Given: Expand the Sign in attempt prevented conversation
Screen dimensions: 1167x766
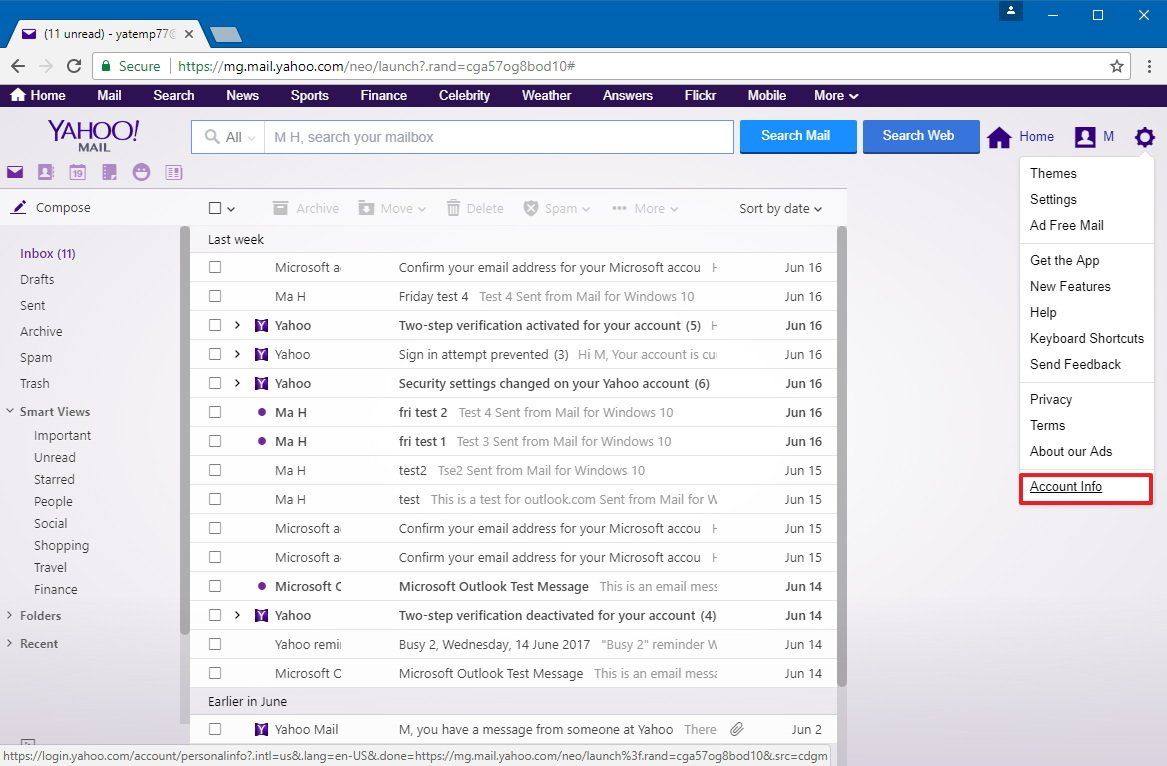Looking at the screenshot, I should point(237,354).
